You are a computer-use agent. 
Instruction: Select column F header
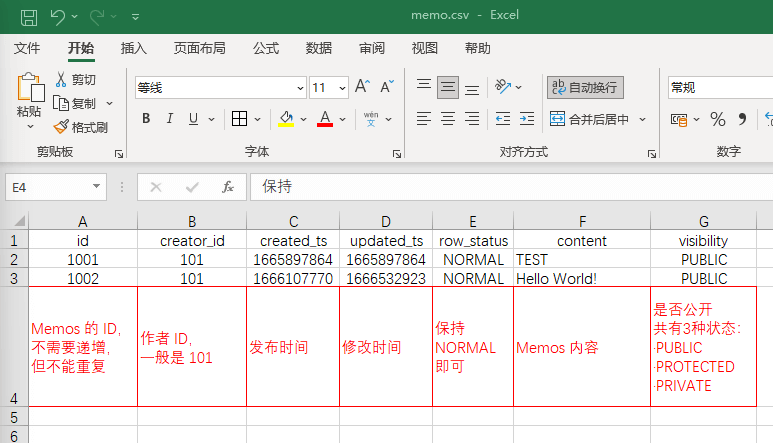click(582, 221)
